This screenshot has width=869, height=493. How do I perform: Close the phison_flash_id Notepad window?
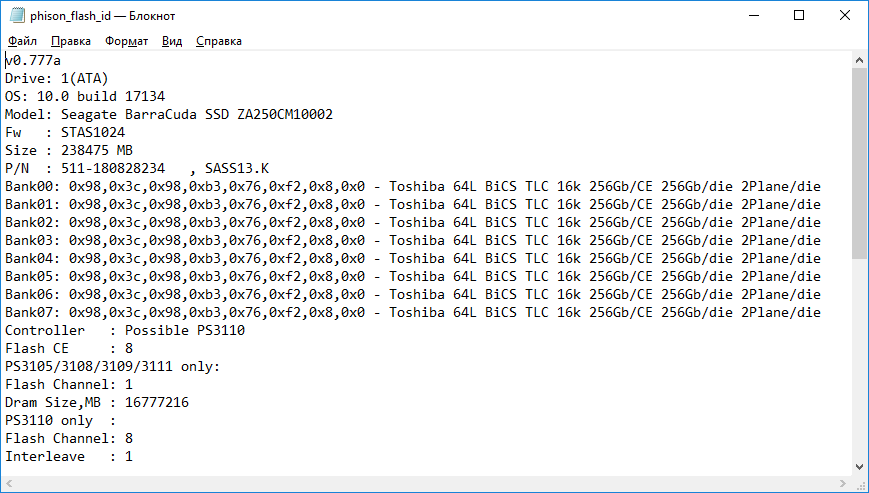(x=844, y=15)
